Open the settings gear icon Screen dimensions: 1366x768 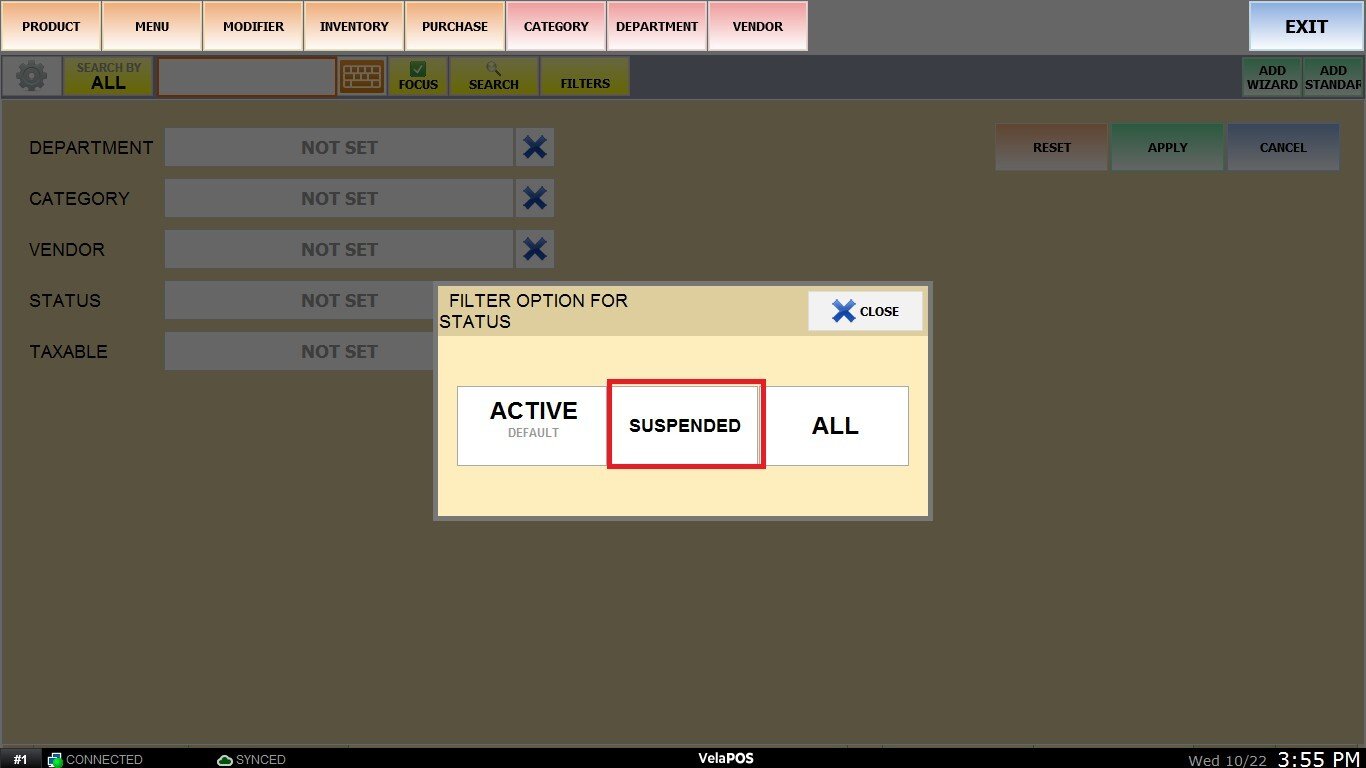pyautogui.click(x=32, y=77)
